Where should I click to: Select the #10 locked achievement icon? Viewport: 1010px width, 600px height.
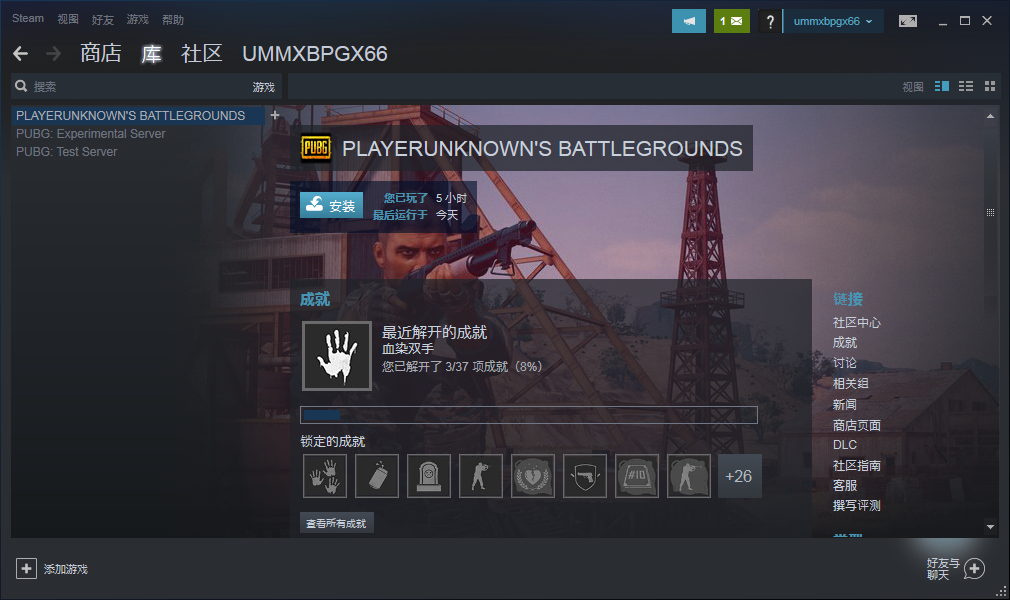[637, 476]
